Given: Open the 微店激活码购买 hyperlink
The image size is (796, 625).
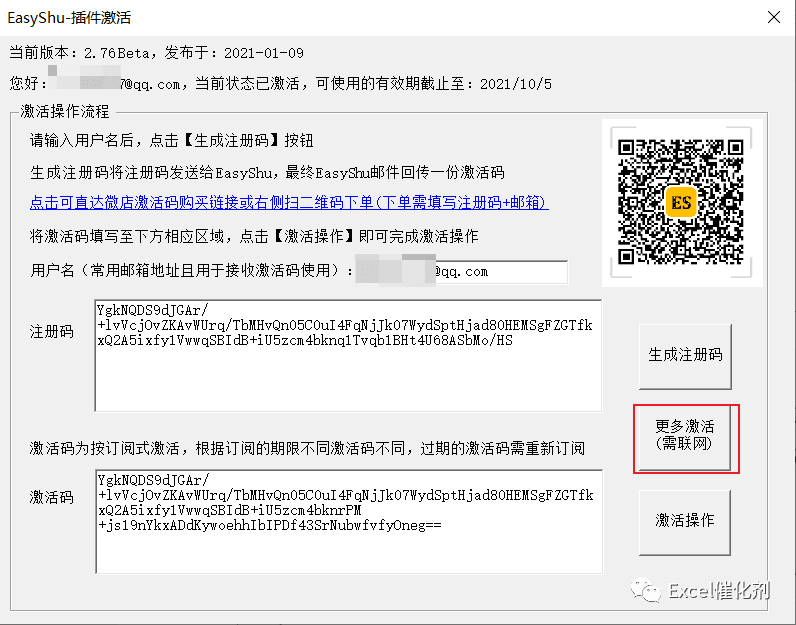Looking at the screenshot, I should pyautogui.click(x=289, y=203).
